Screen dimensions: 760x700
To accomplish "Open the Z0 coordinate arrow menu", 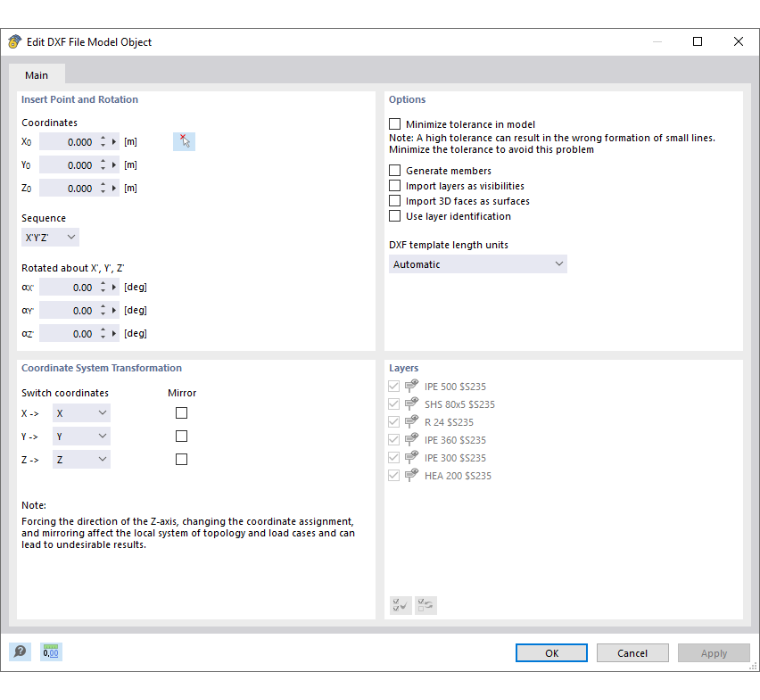I will 114,188.
